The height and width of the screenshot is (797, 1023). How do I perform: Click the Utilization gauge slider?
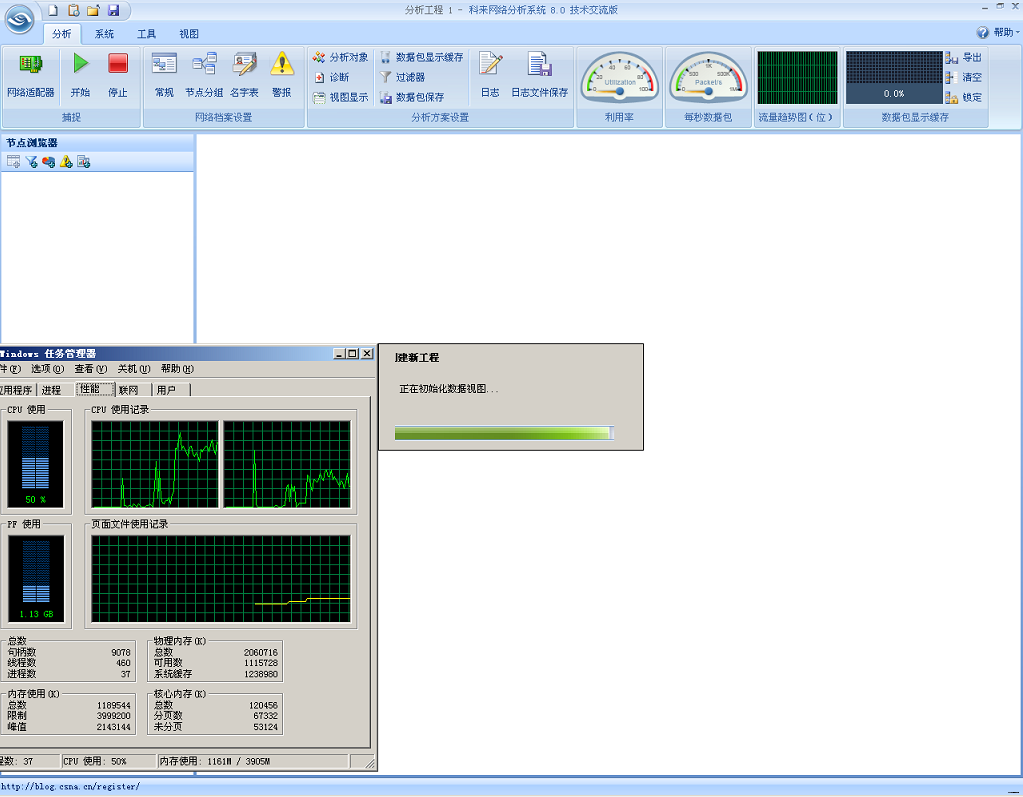coord(620,91)
